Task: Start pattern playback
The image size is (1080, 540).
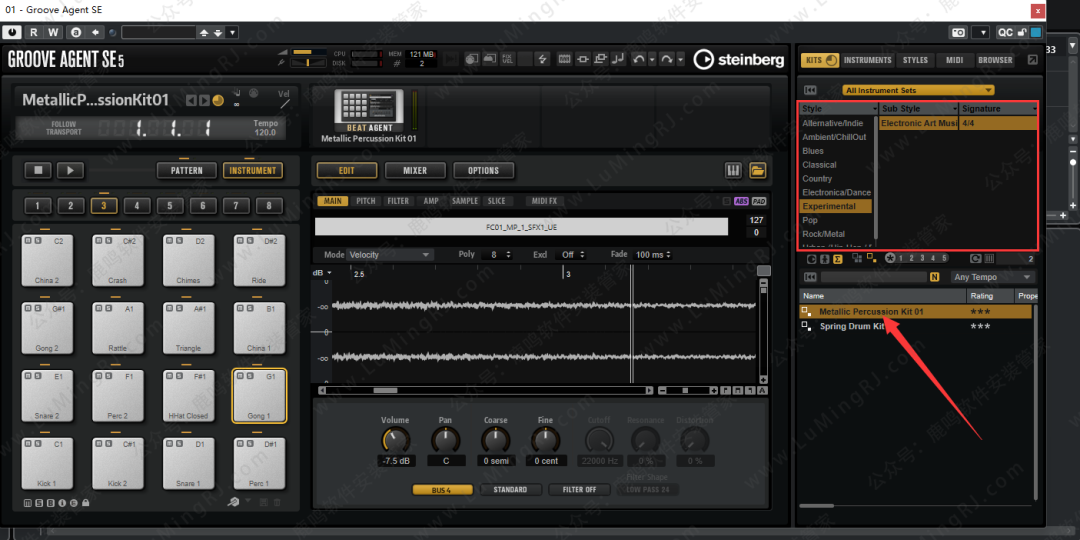Action: pos(70,170)
